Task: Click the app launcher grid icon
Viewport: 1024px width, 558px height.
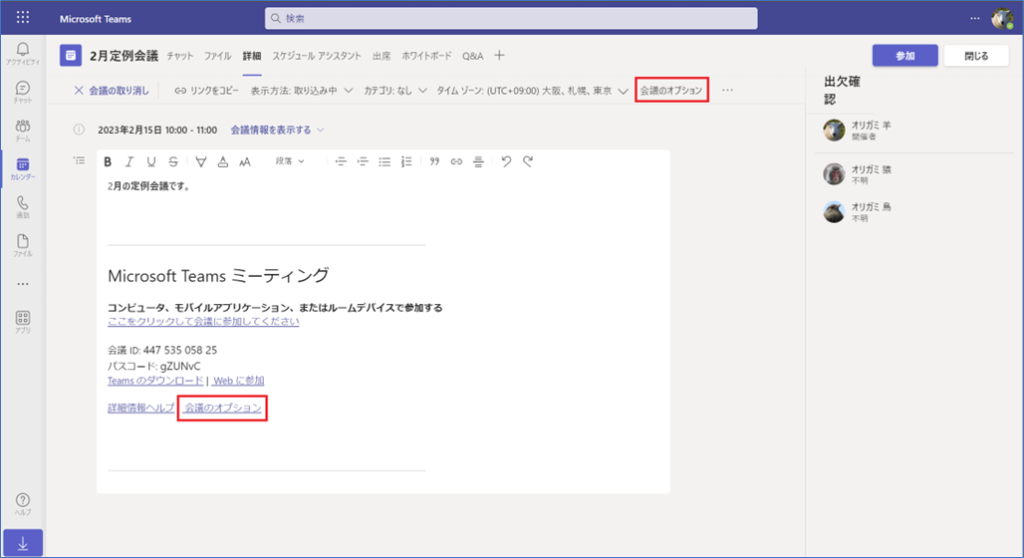Action: click(22, 18)
